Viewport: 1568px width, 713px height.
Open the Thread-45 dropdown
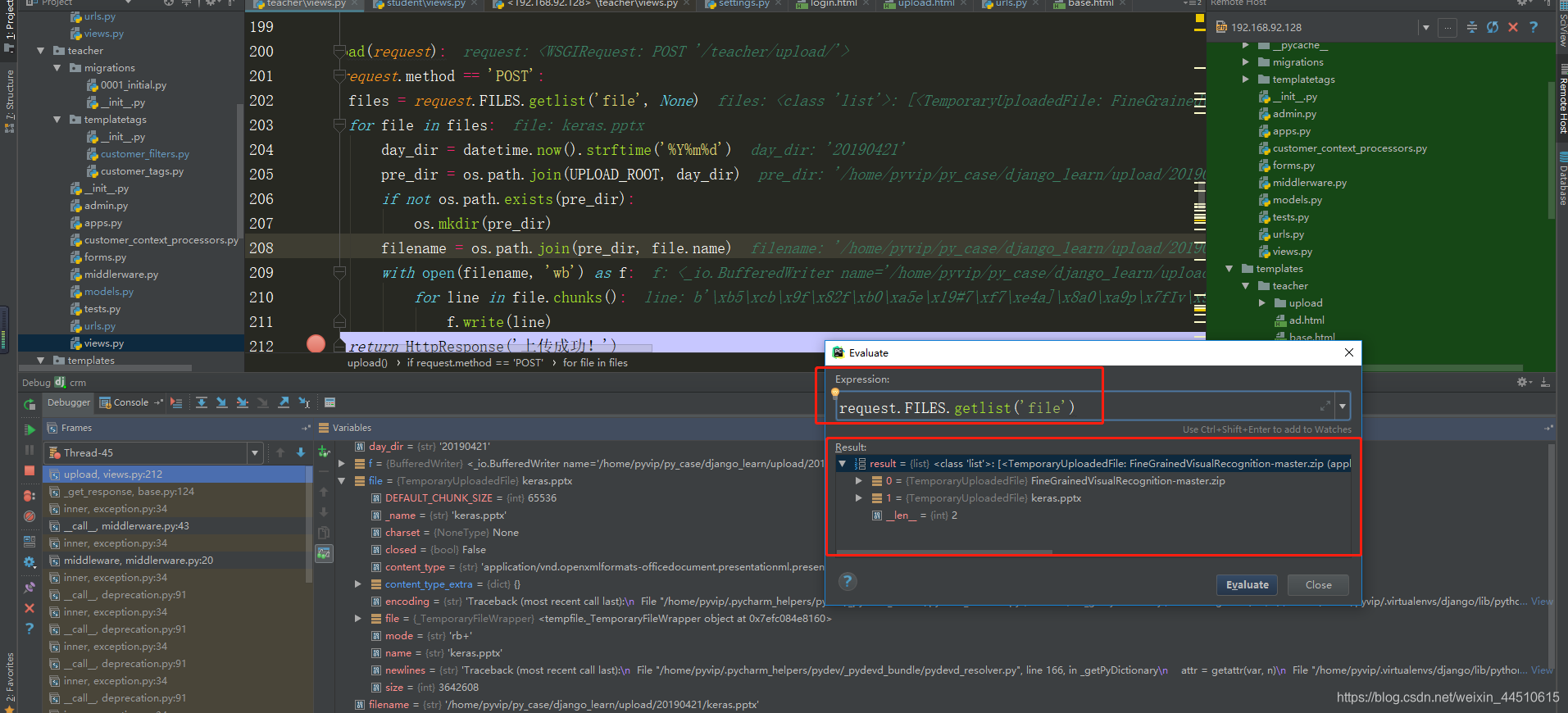click(x=255, y=452)
